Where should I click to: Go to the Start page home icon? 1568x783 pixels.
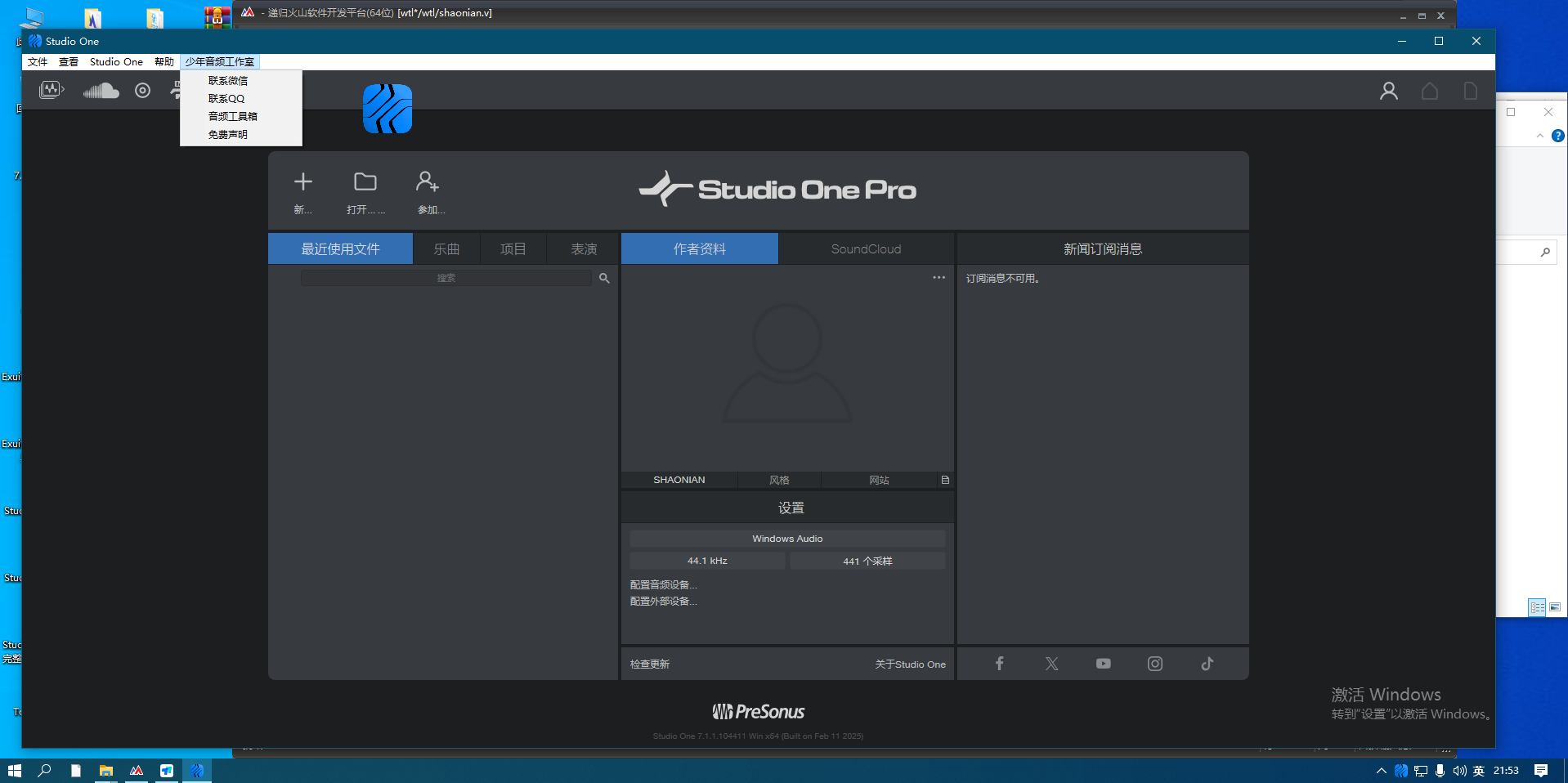1430,91
